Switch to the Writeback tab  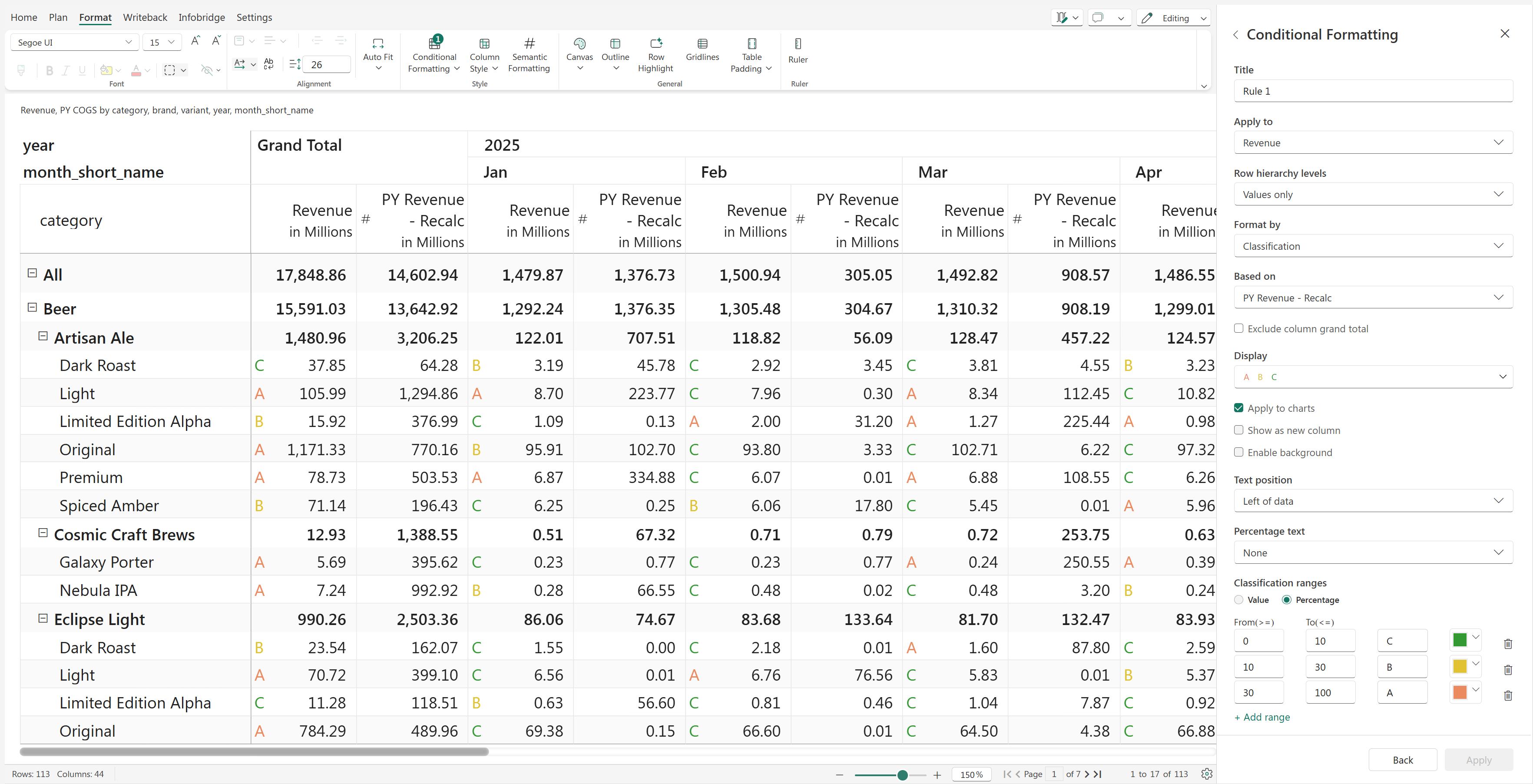point(145,17)
